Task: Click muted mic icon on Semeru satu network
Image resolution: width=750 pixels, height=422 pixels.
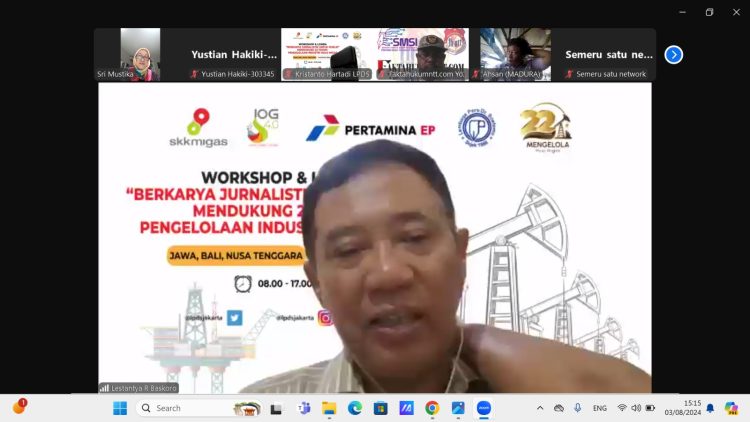Action: [569, 74]
